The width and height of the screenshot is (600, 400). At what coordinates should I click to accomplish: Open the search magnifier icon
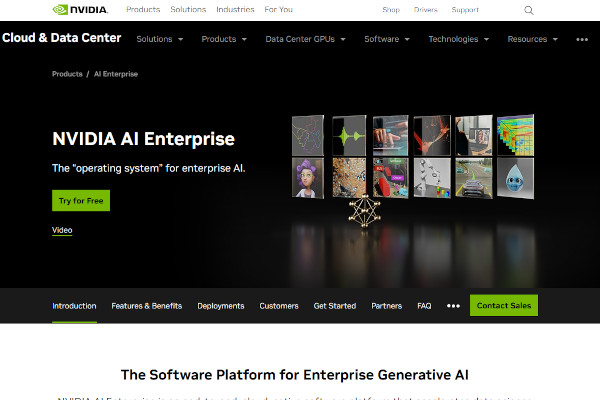(x=528, y=10)
